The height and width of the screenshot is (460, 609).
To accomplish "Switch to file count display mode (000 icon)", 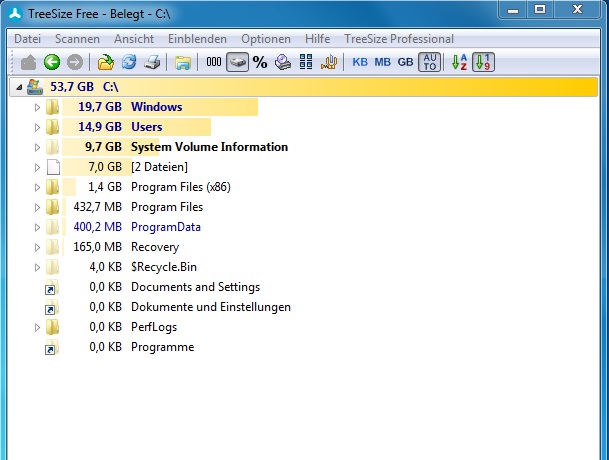I will [x=214, y=62].
